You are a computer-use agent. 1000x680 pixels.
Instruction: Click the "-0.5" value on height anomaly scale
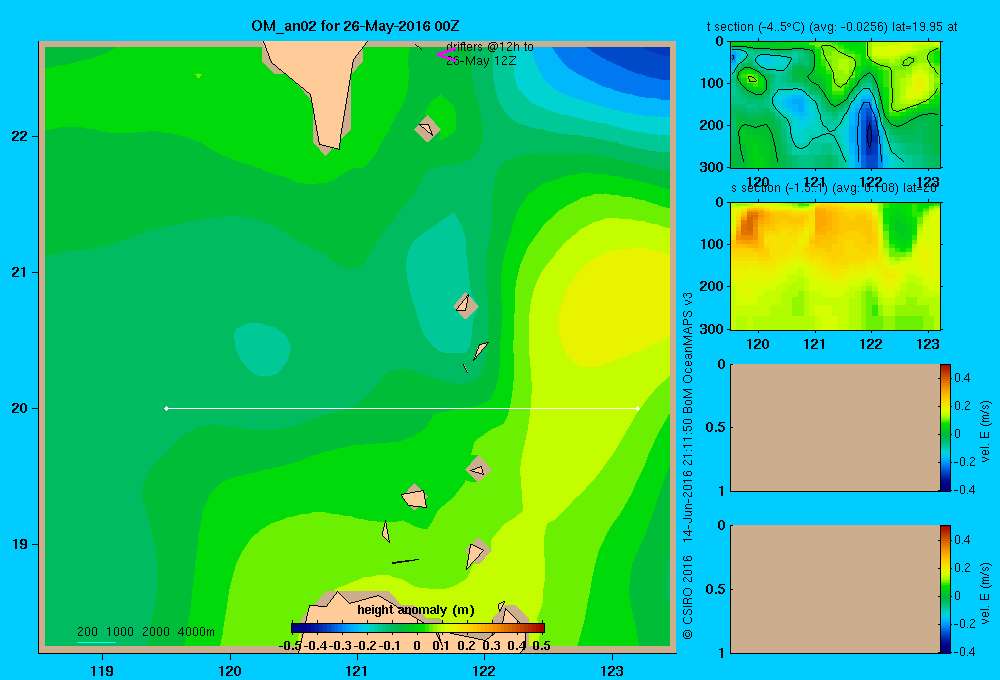pyautogui.click(x=290, y=646)
